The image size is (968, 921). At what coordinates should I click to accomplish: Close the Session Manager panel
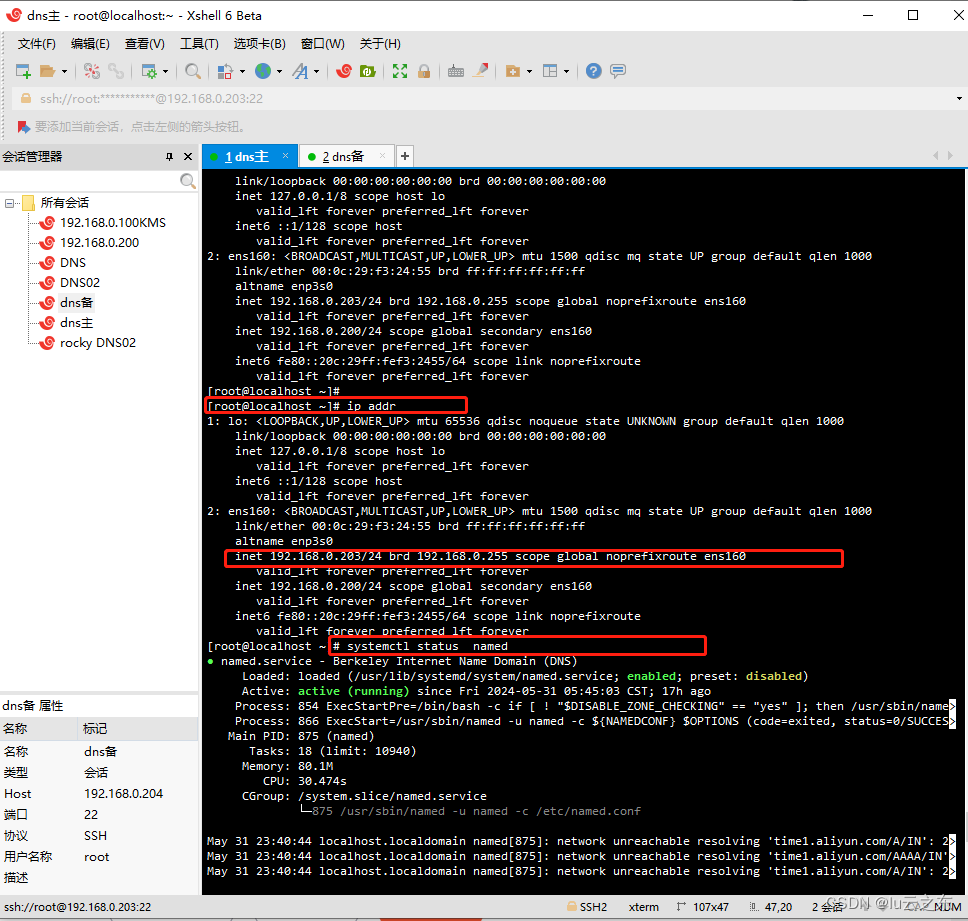click(187, 157)
